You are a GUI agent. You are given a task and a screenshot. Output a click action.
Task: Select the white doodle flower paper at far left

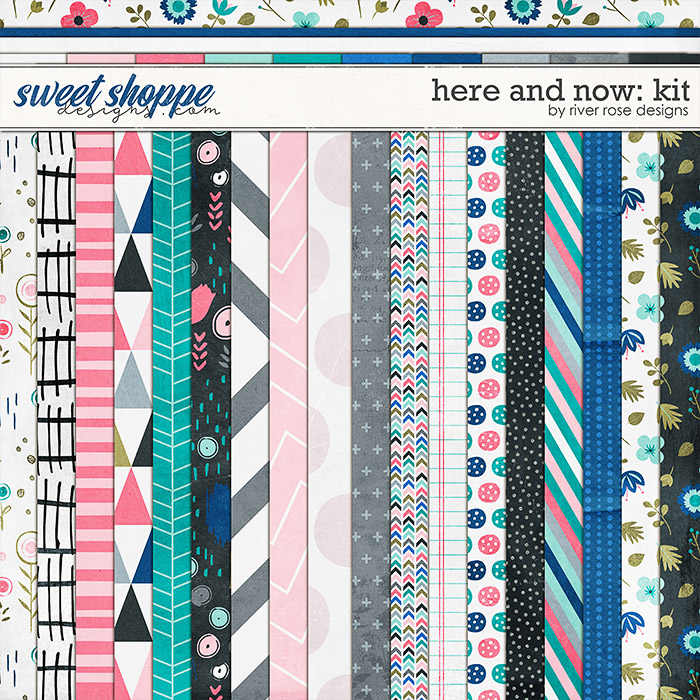click(x=18, y=416)
